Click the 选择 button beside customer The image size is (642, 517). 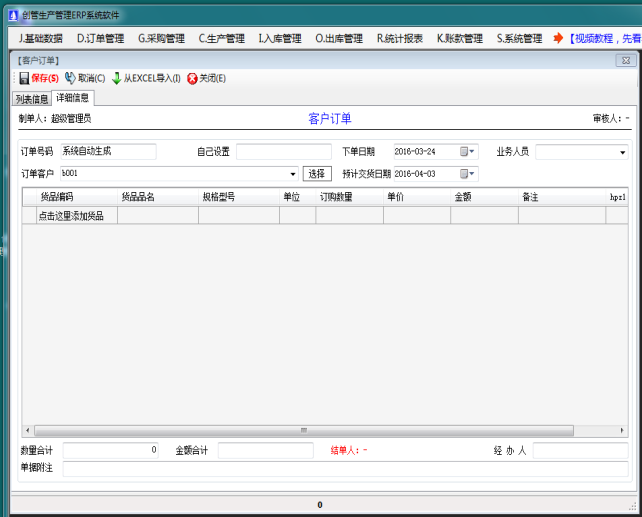[317, 174]
